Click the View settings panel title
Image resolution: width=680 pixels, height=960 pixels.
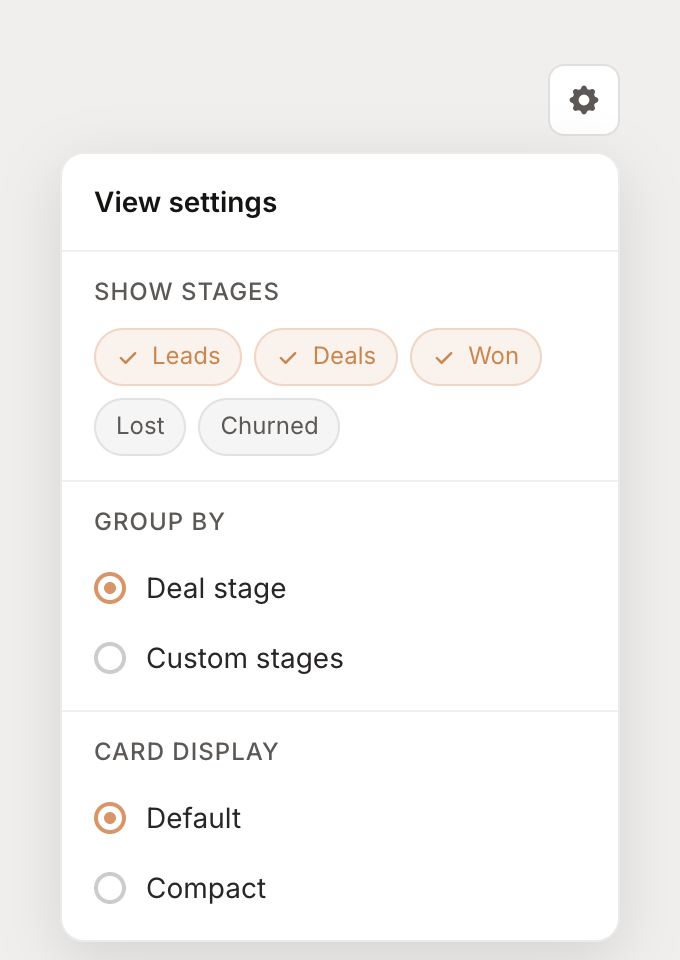[186, 202]
